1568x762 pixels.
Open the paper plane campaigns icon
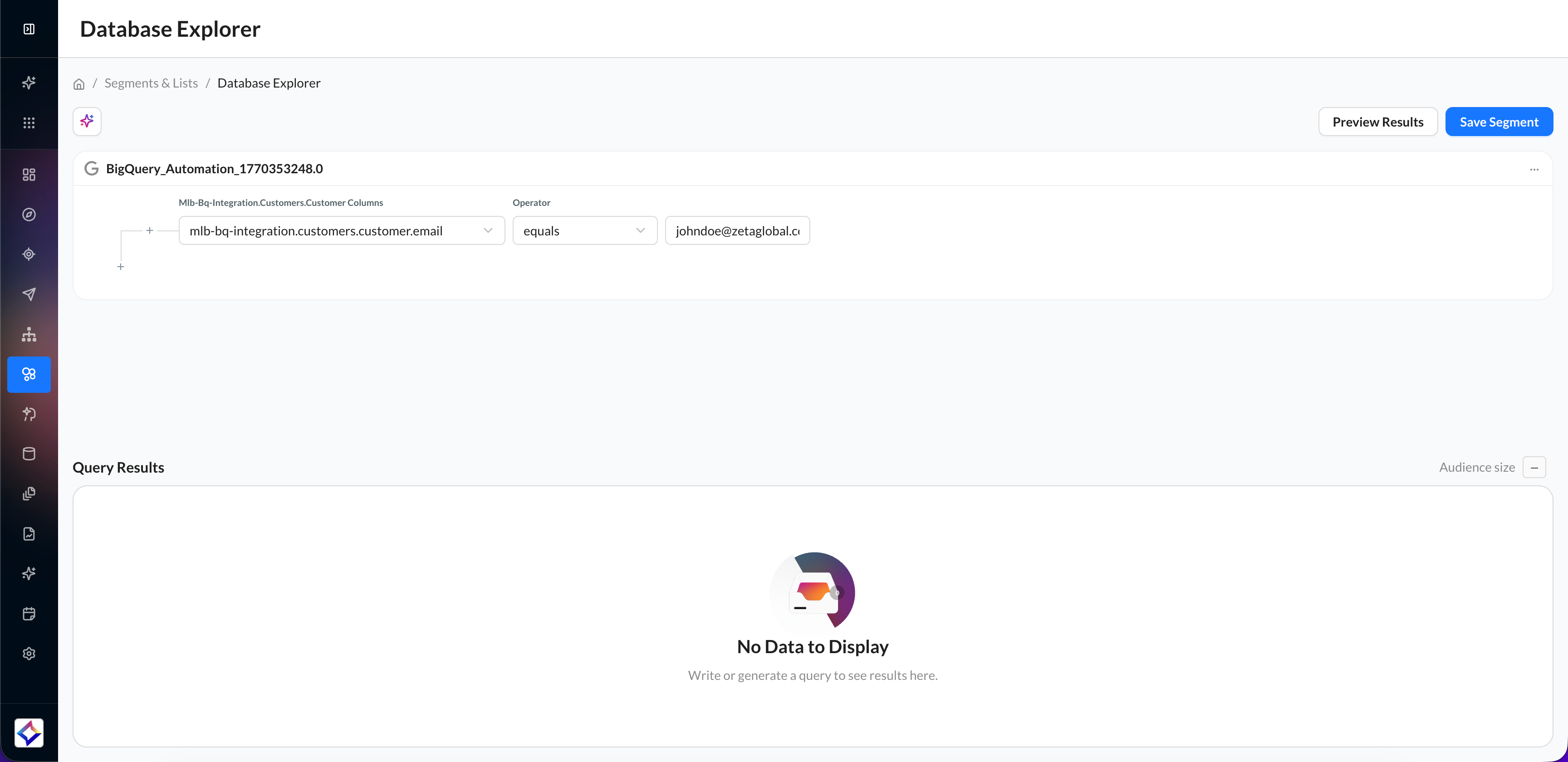[29, 294]
